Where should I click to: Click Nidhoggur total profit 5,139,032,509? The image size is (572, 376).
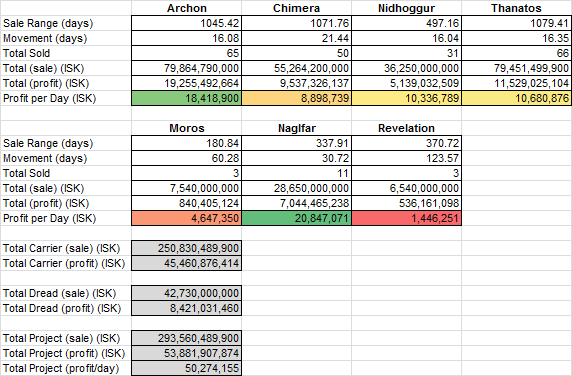coord(406,83)
